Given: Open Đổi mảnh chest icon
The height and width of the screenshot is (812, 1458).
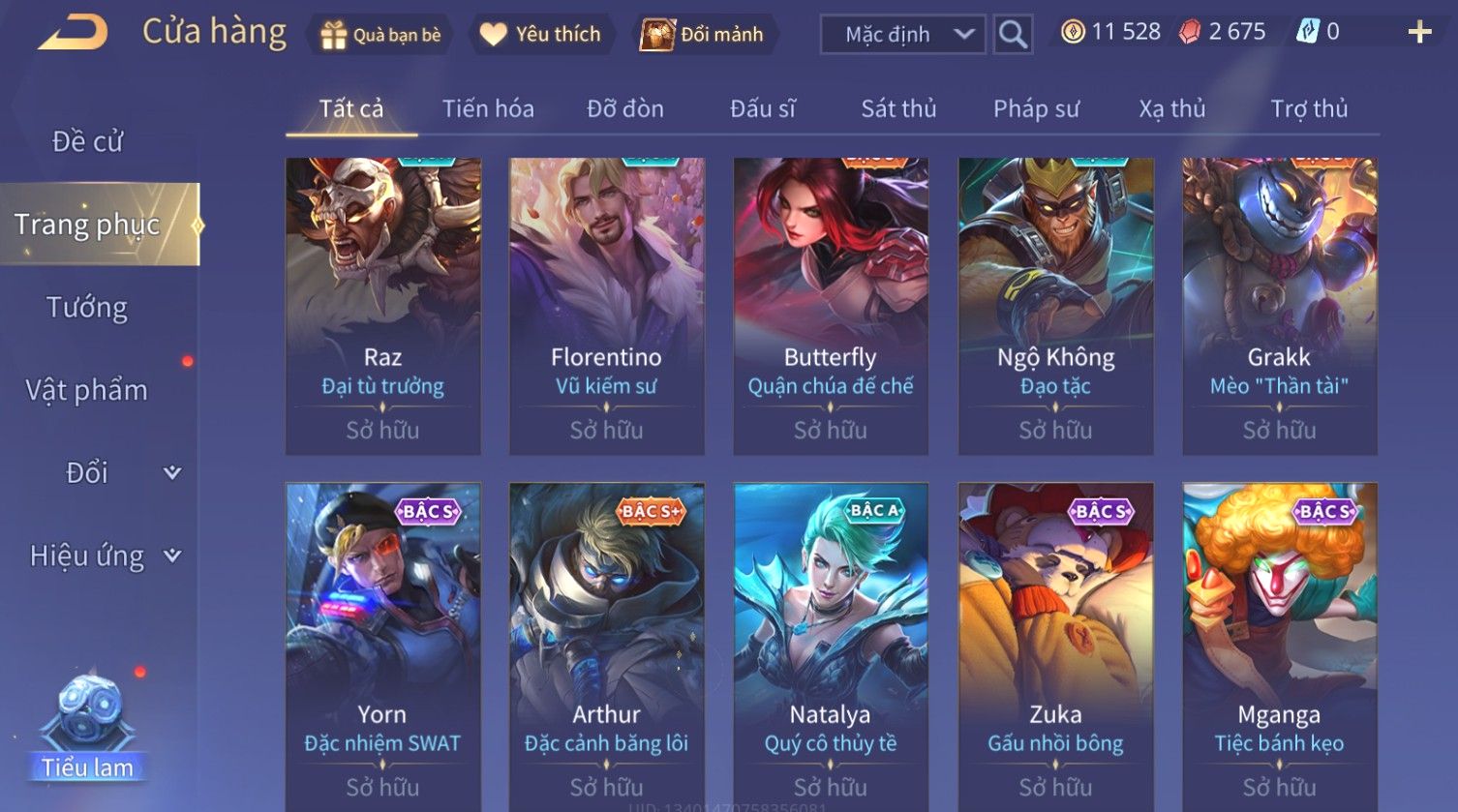Looking at the screenshot, I should pyautogui.click(x=656, y=35).
